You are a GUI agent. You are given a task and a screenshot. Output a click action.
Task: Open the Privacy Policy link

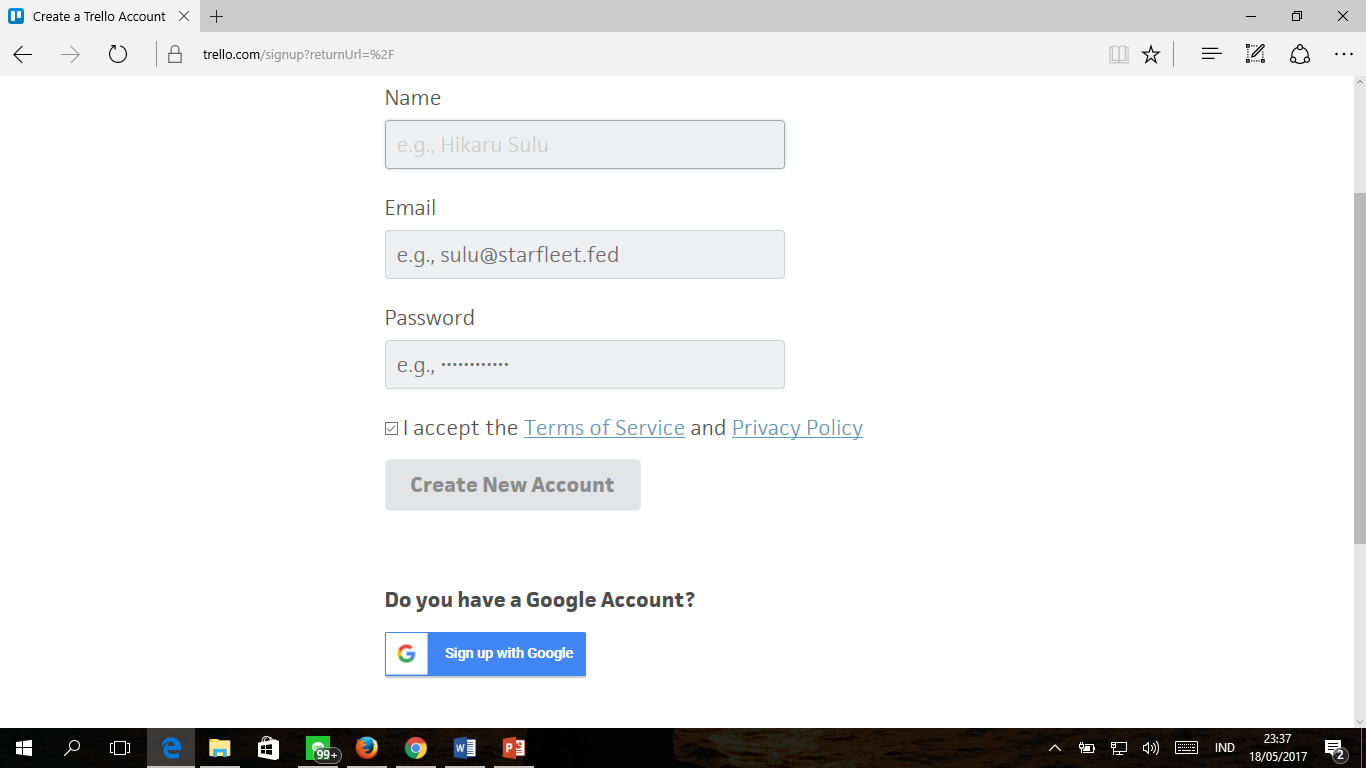pyautogui.click(x=797, y=428)
